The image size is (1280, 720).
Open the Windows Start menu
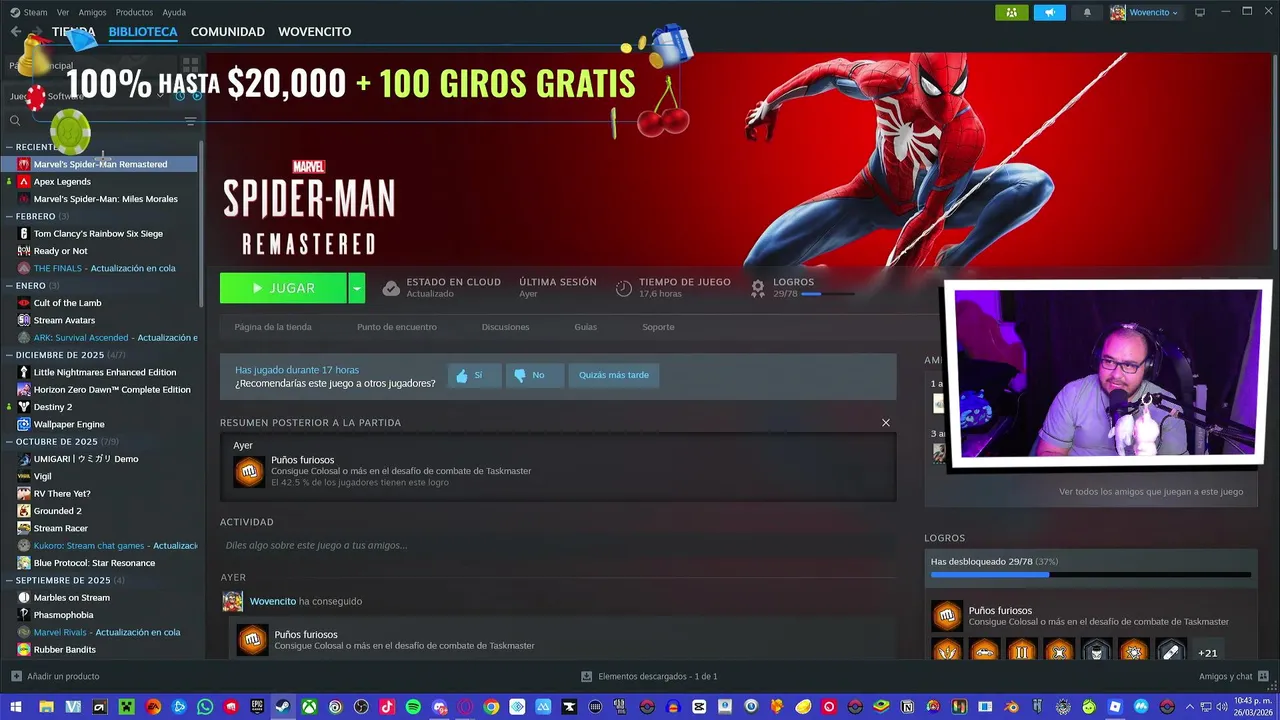pos(16,707)
